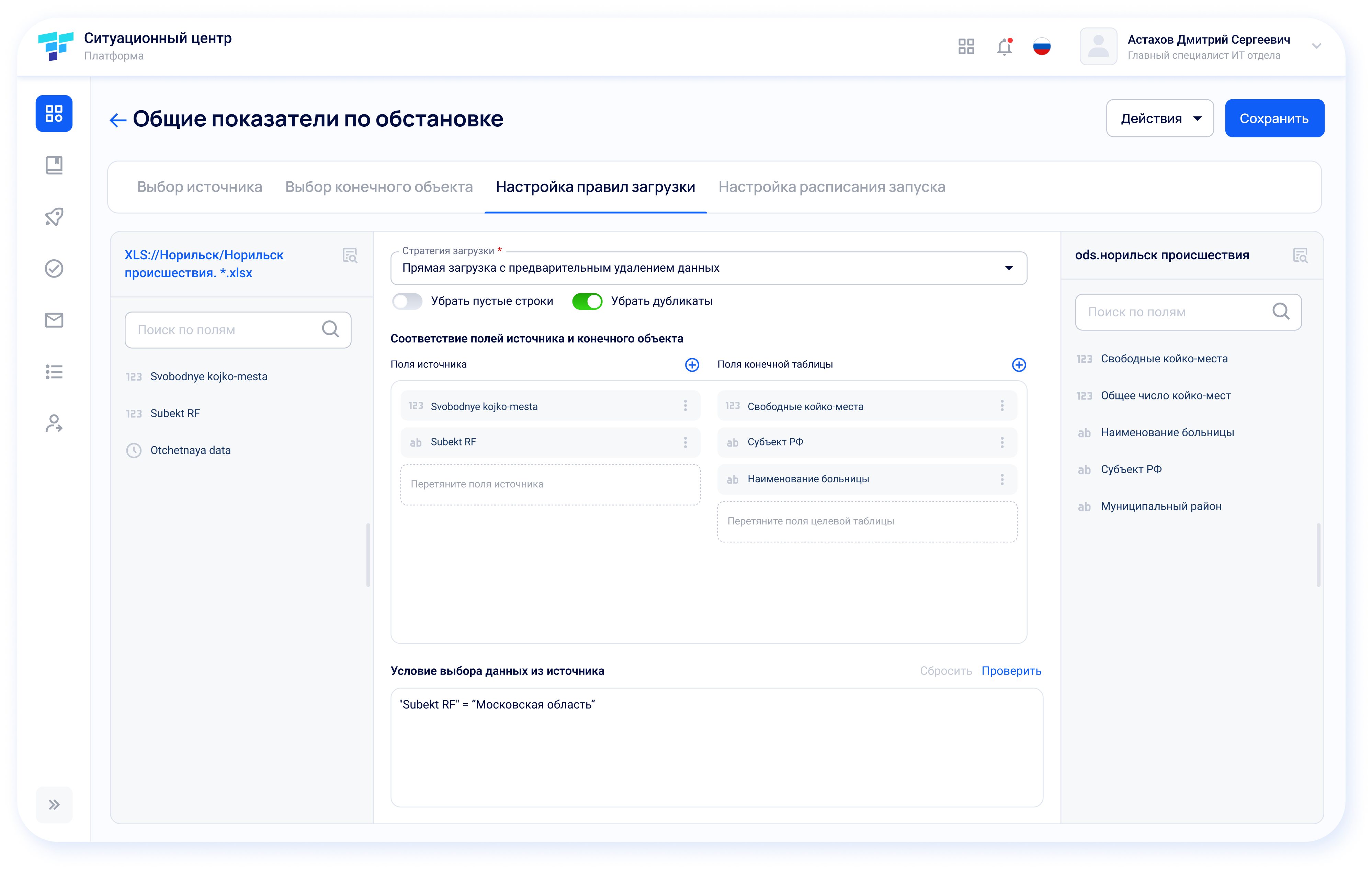Click the Ситуационный центр logo
Viewport: 1372px width, 871px height.
point(55,46)
